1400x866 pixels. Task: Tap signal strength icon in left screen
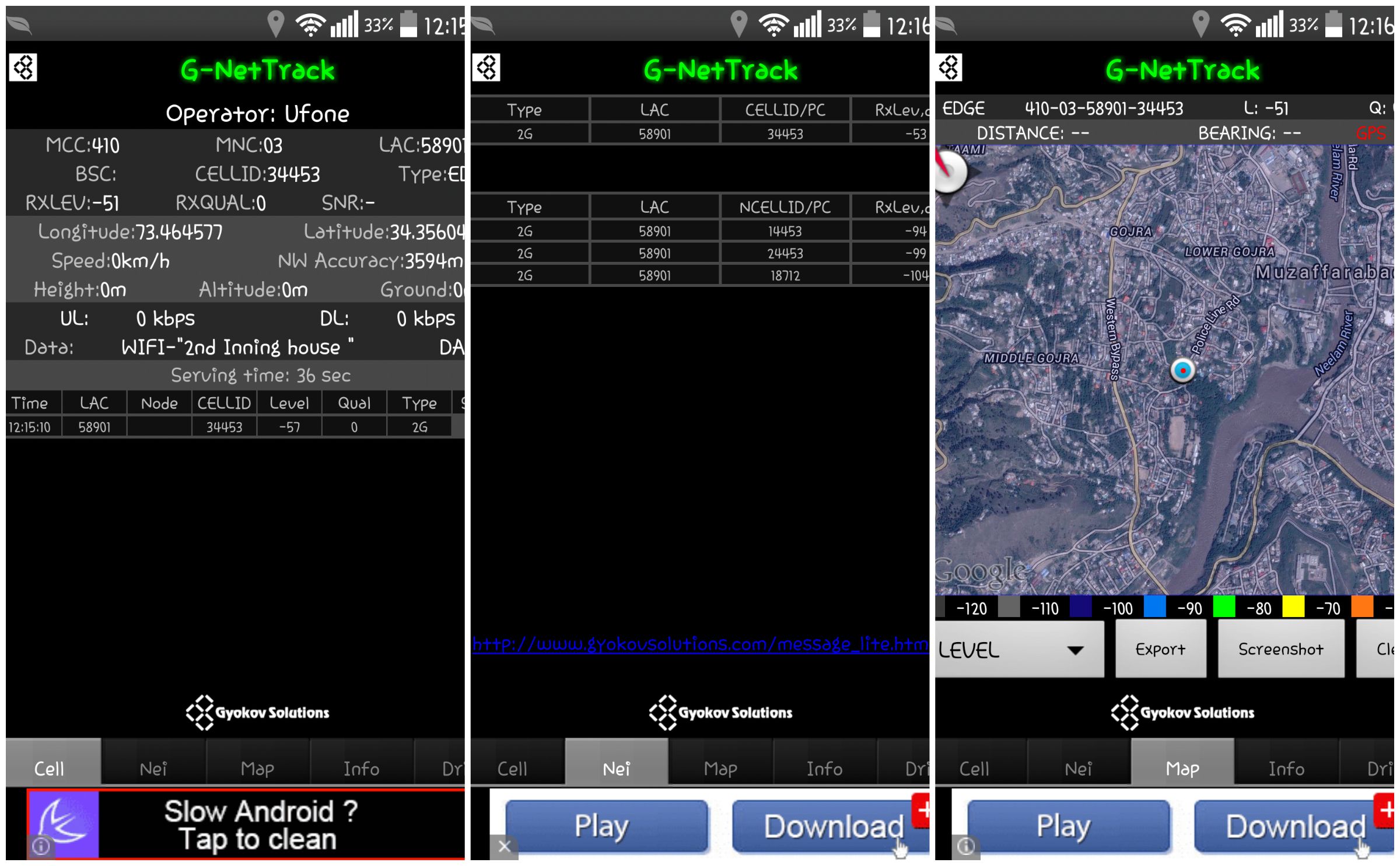coord(344,25)
